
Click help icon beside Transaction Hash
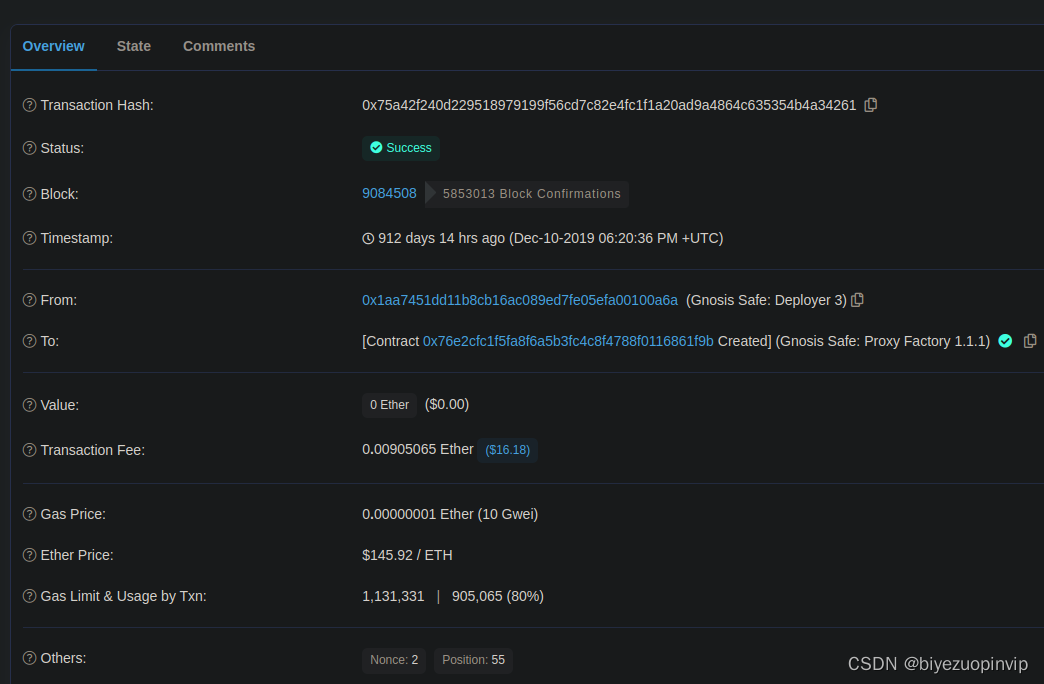[x=30, y=105]
